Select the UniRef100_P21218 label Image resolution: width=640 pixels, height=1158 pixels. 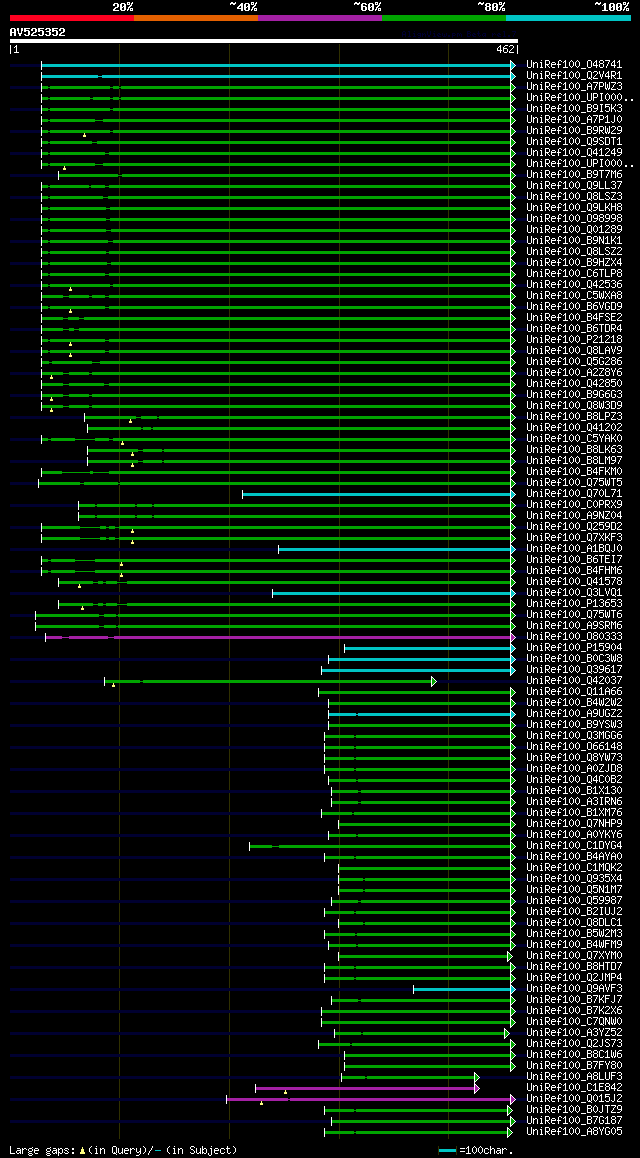pos(574,340)
